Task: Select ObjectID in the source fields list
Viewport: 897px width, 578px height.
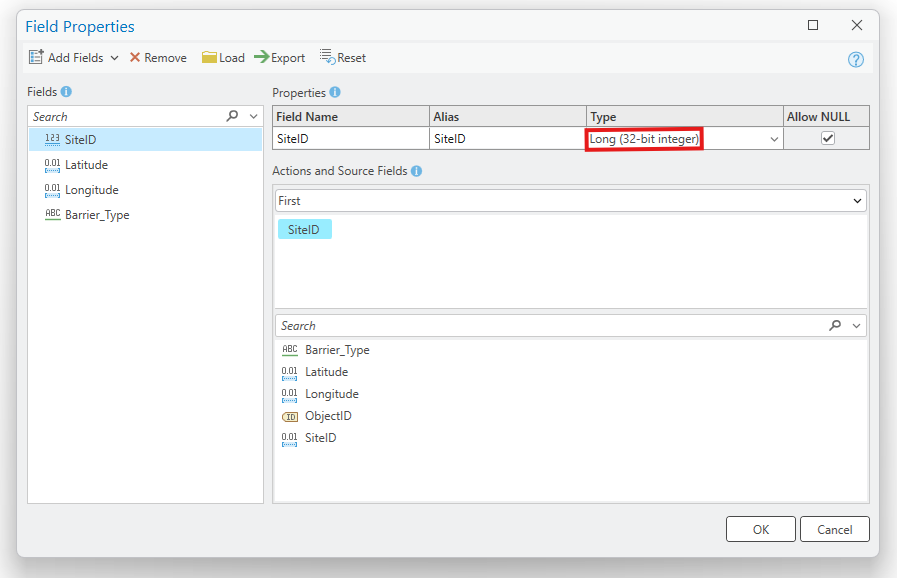Action: click(x=328, y=415)
